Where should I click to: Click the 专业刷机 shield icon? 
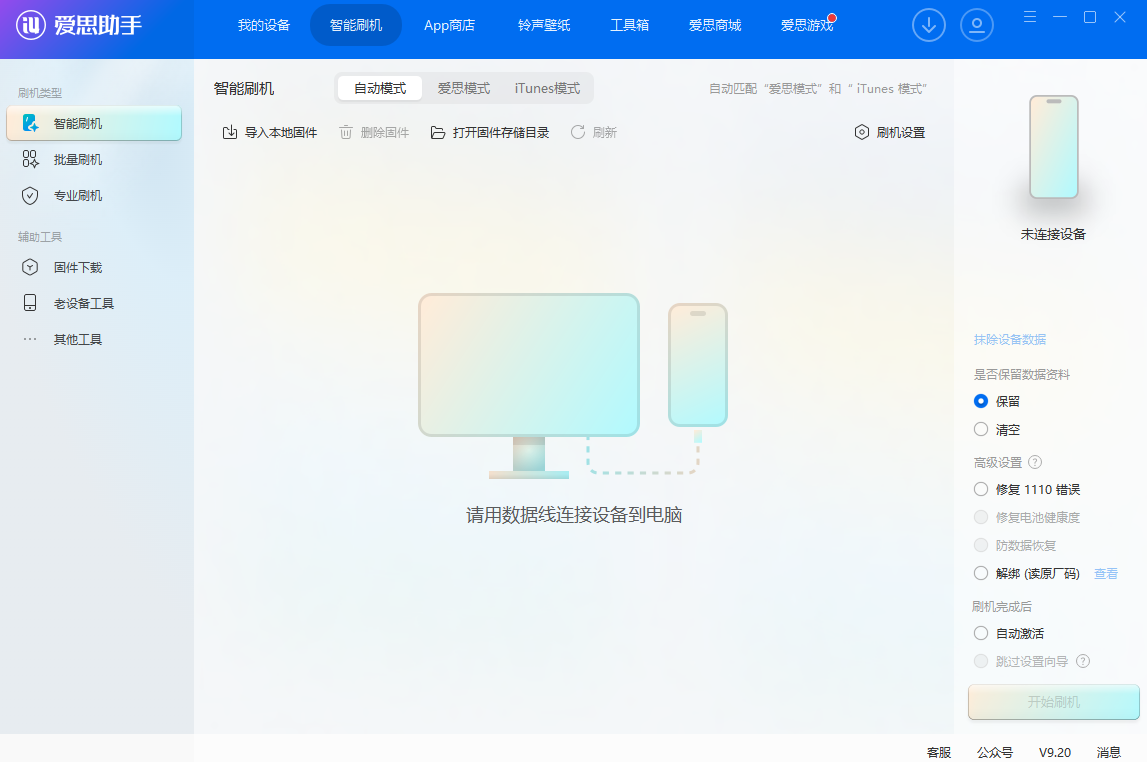tap(30, 195)
